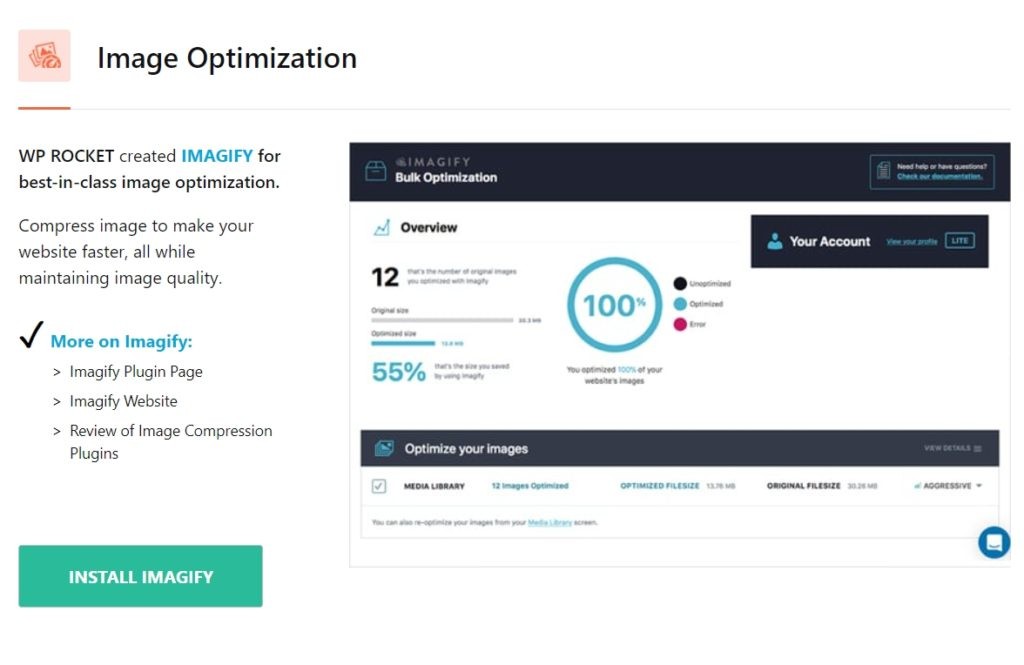Expand View Details in Optimize header
The width and height of the screenshot is (1024, 665).
(952, 449)
